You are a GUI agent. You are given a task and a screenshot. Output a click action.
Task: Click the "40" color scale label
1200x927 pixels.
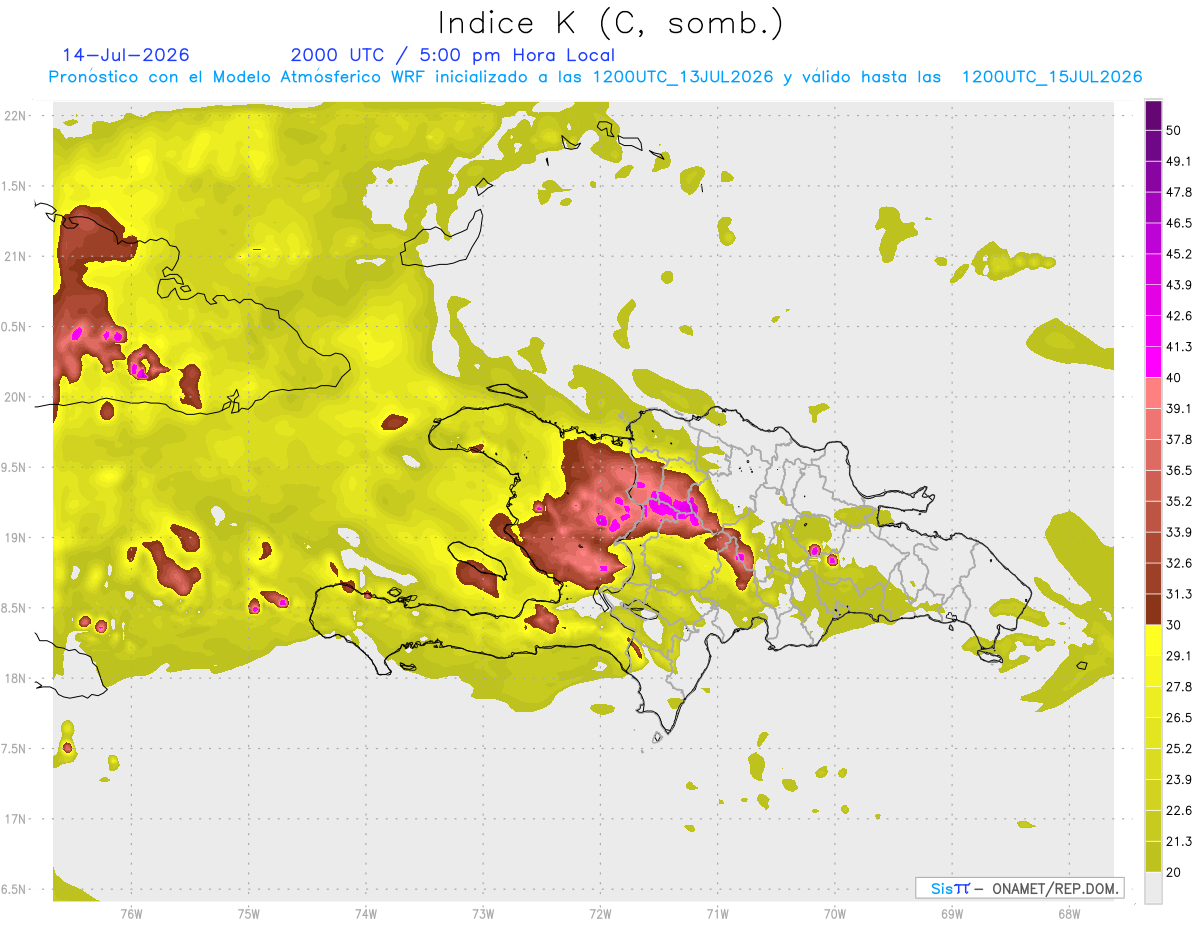click(1173, 378)
